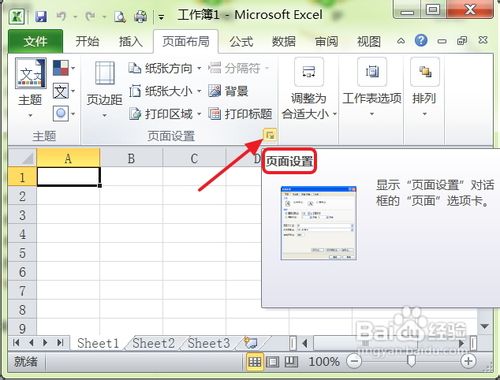Select row 5 header
500x380 pixels.
coord(22,253)
